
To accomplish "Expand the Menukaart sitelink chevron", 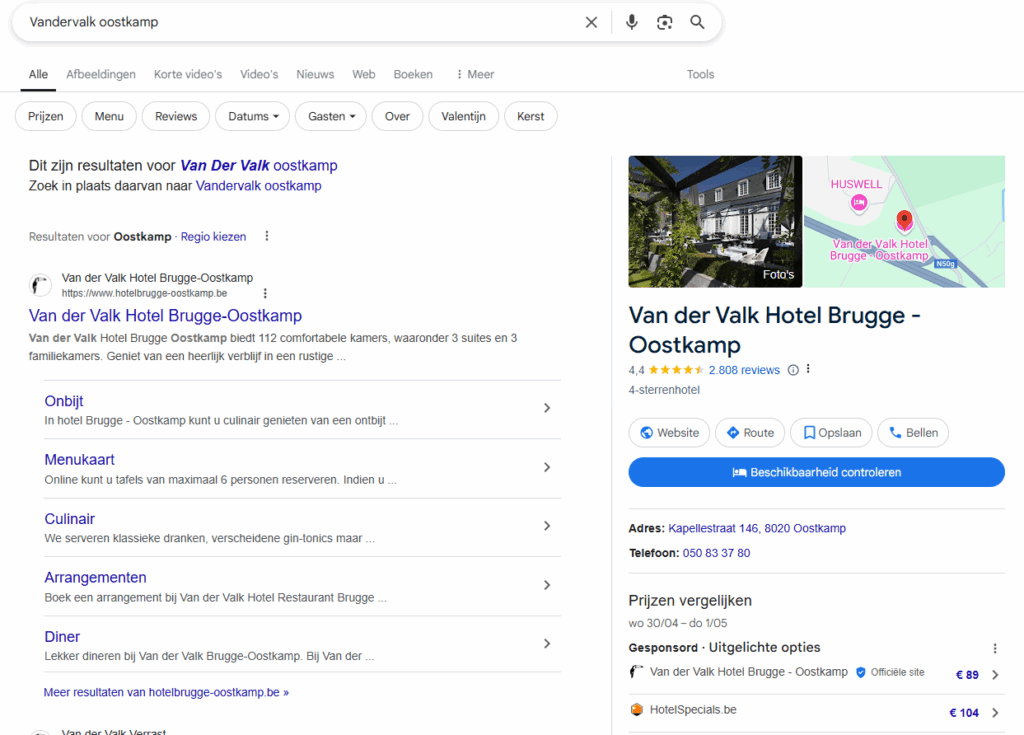I will pos(547,467).
